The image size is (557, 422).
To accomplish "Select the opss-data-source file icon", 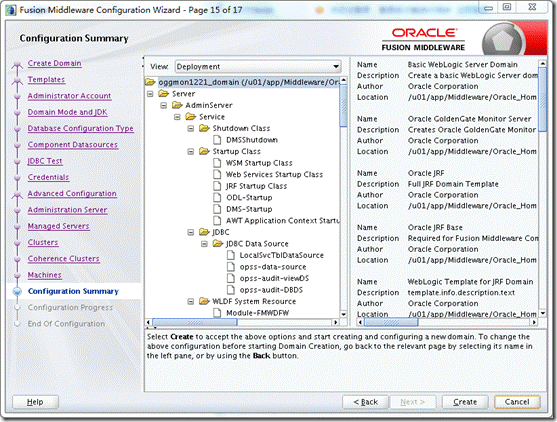I will pyautogui.click(x=231, y=267).
